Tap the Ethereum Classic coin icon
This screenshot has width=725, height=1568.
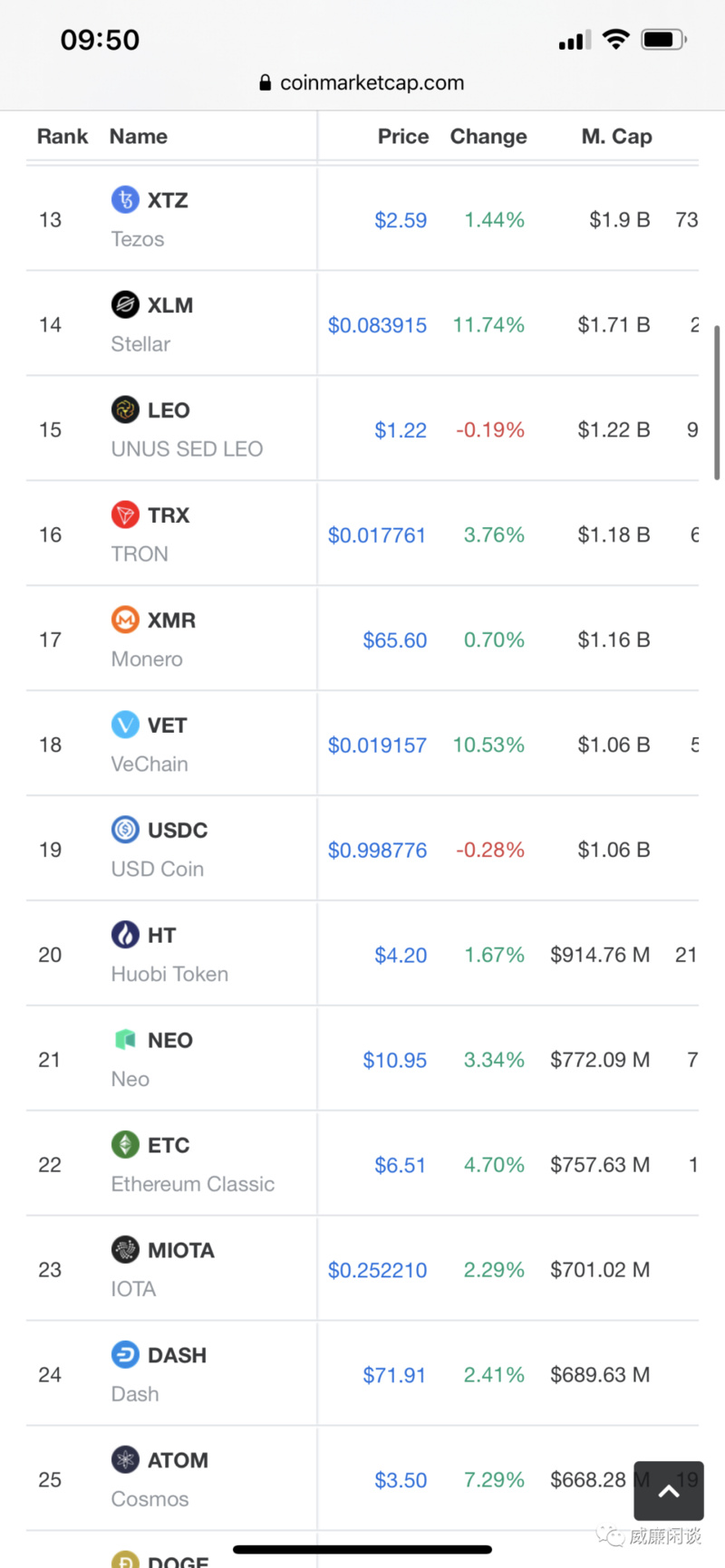coord(125,1145)
